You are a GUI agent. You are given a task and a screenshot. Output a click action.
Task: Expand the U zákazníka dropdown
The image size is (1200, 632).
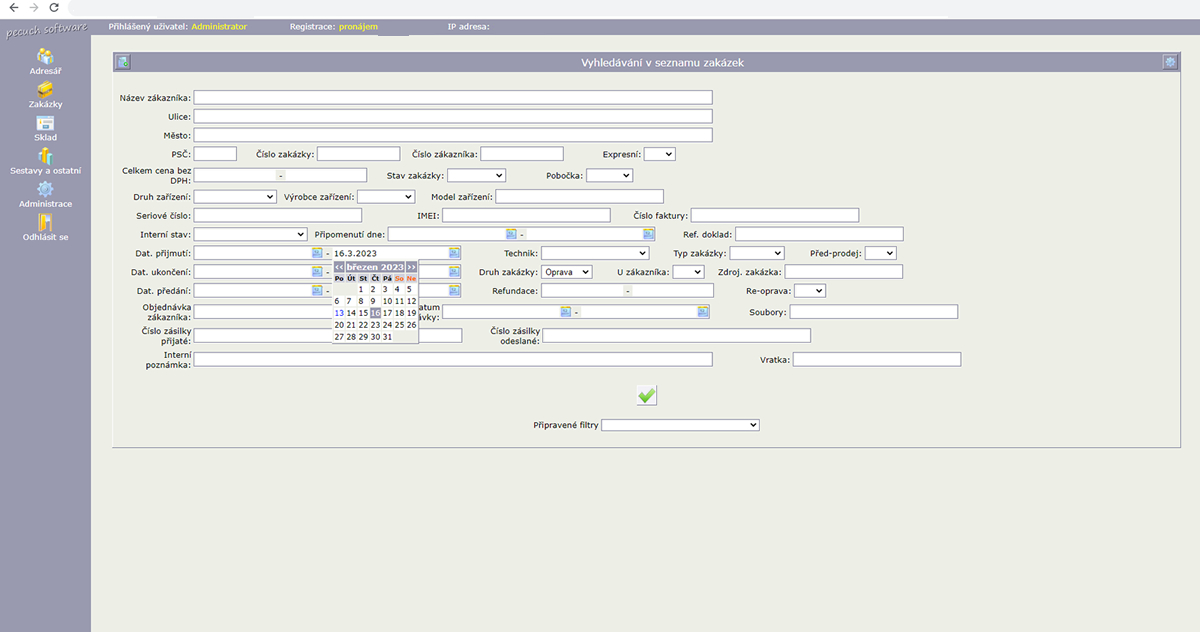(x=688, y=272)
